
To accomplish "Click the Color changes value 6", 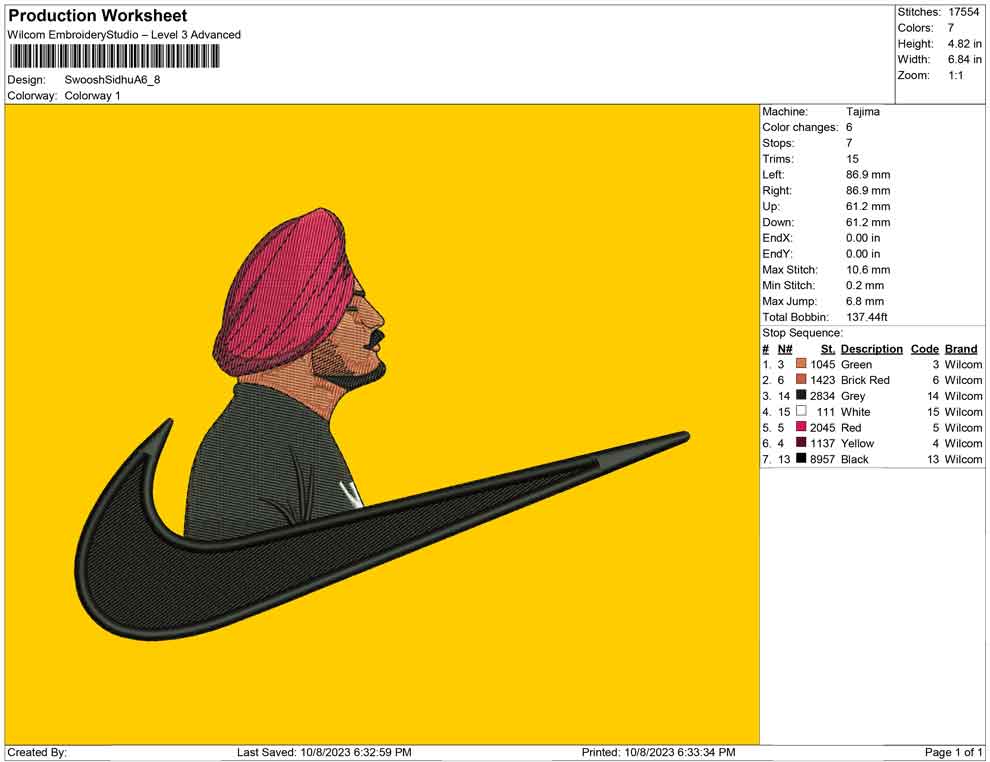I will tap(849, 128).
